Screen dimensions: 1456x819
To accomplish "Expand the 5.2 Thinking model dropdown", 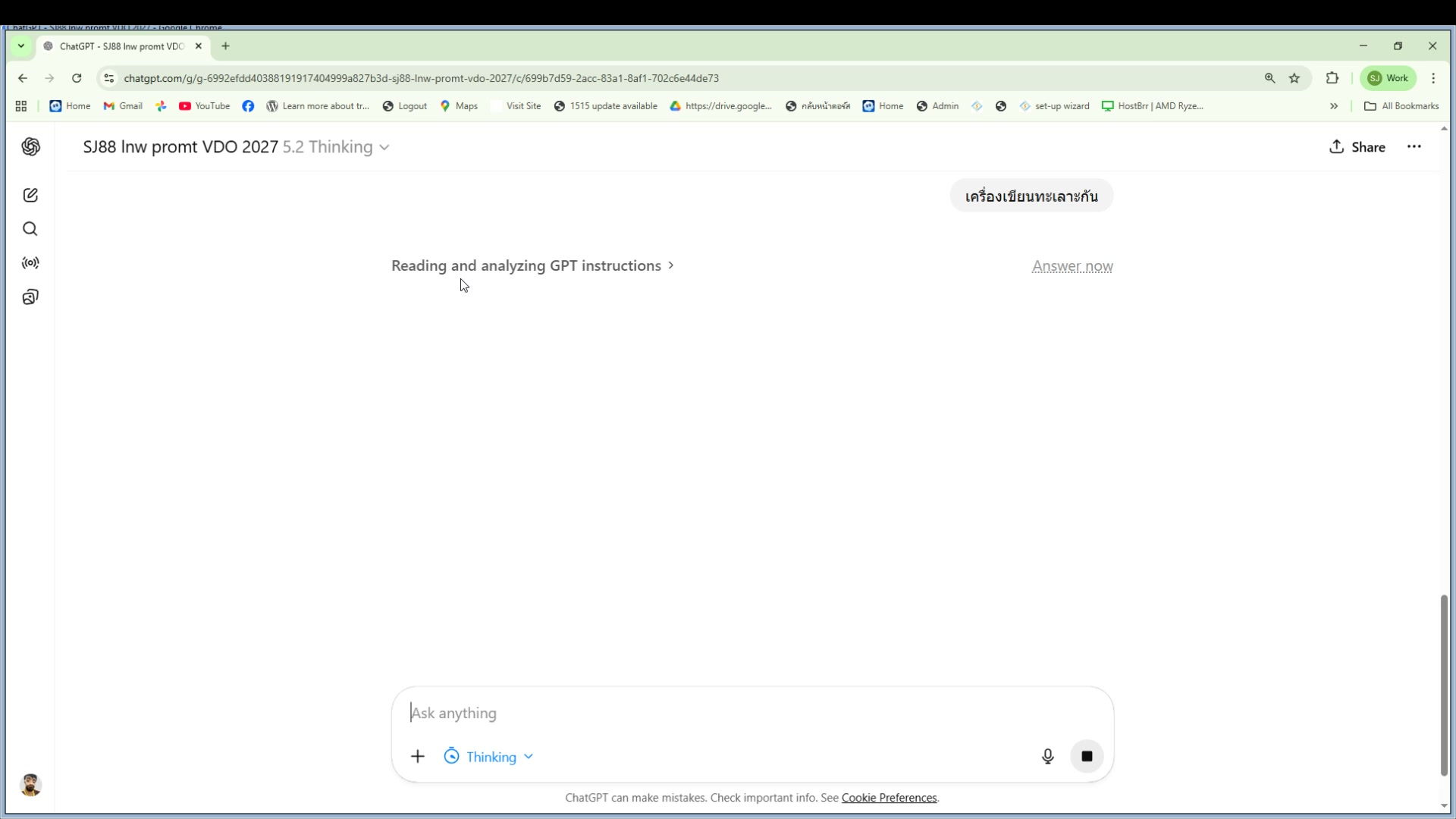I will pyautogui.click(x=336, y=147).
